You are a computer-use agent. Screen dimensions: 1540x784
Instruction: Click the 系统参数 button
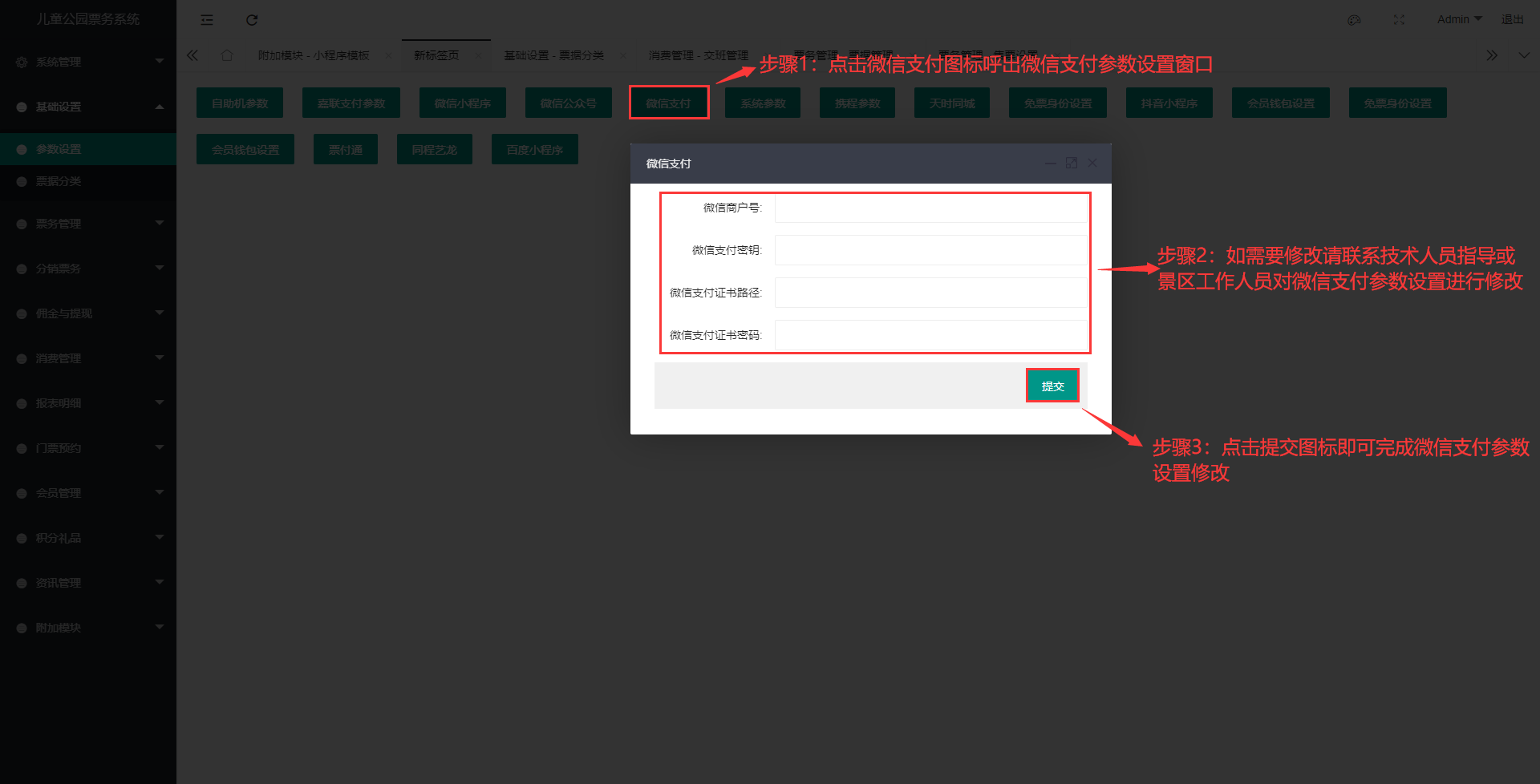763,103
